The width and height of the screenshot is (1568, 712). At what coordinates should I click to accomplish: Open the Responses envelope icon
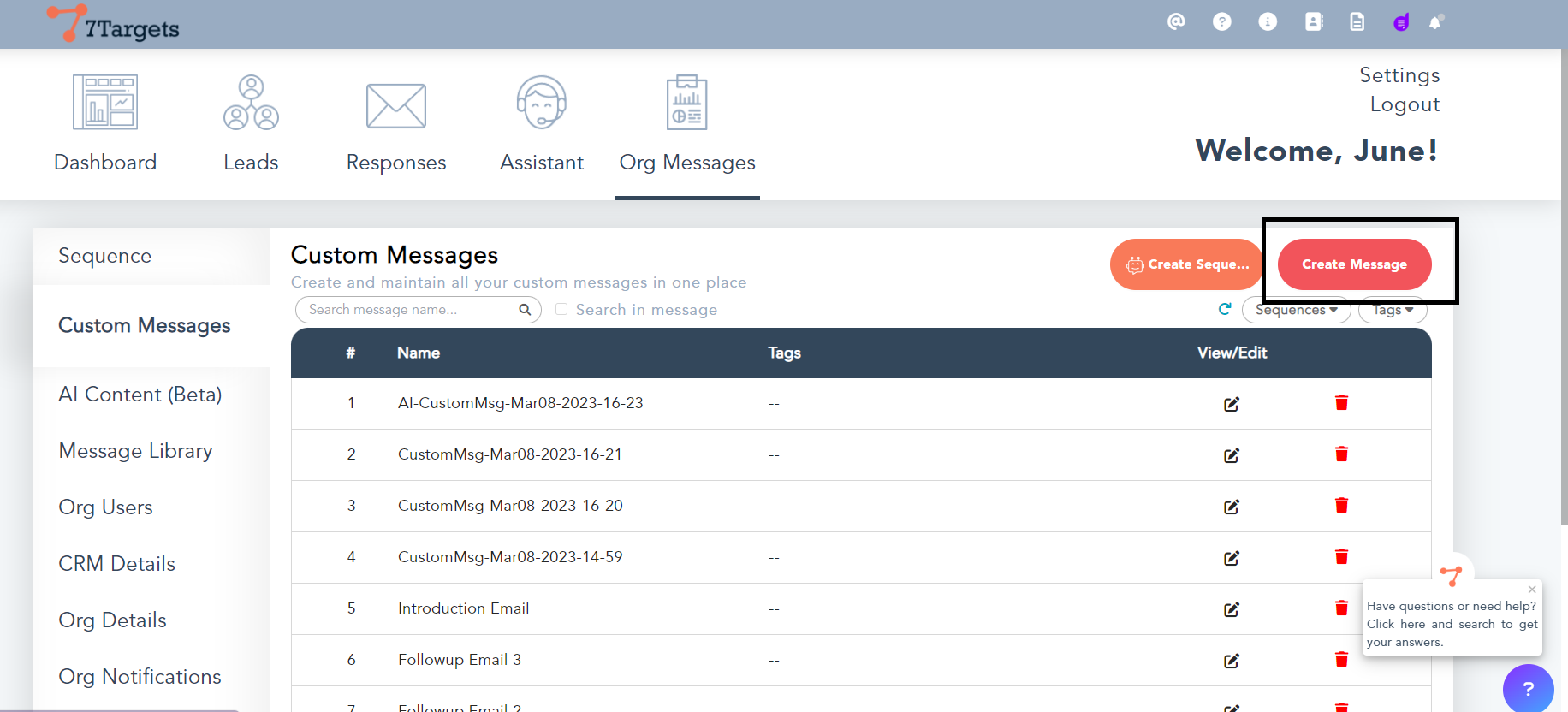395,105
